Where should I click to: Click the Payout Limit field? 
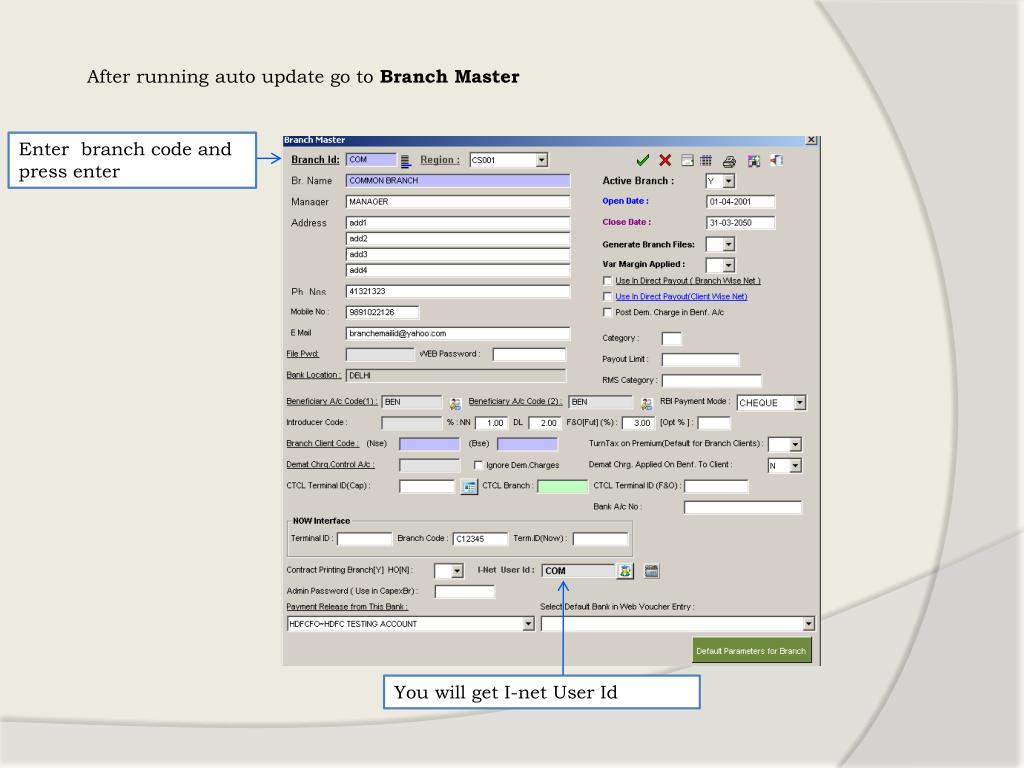pos(700,359)
